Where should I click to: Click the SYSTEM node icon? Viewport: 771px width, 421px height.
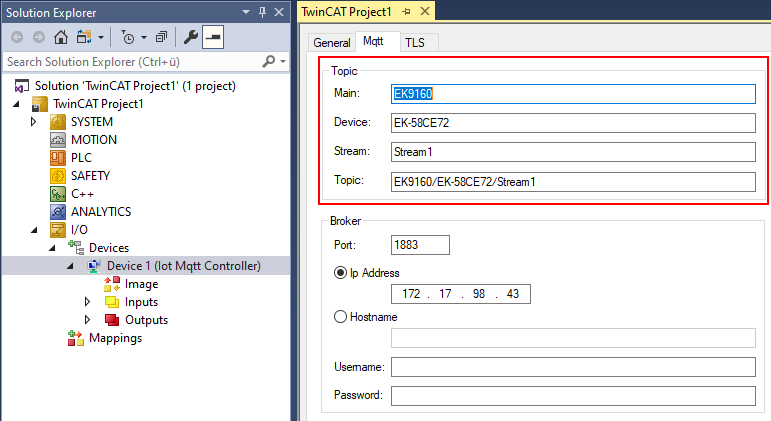pyautogui.click(x=58, y=122)
